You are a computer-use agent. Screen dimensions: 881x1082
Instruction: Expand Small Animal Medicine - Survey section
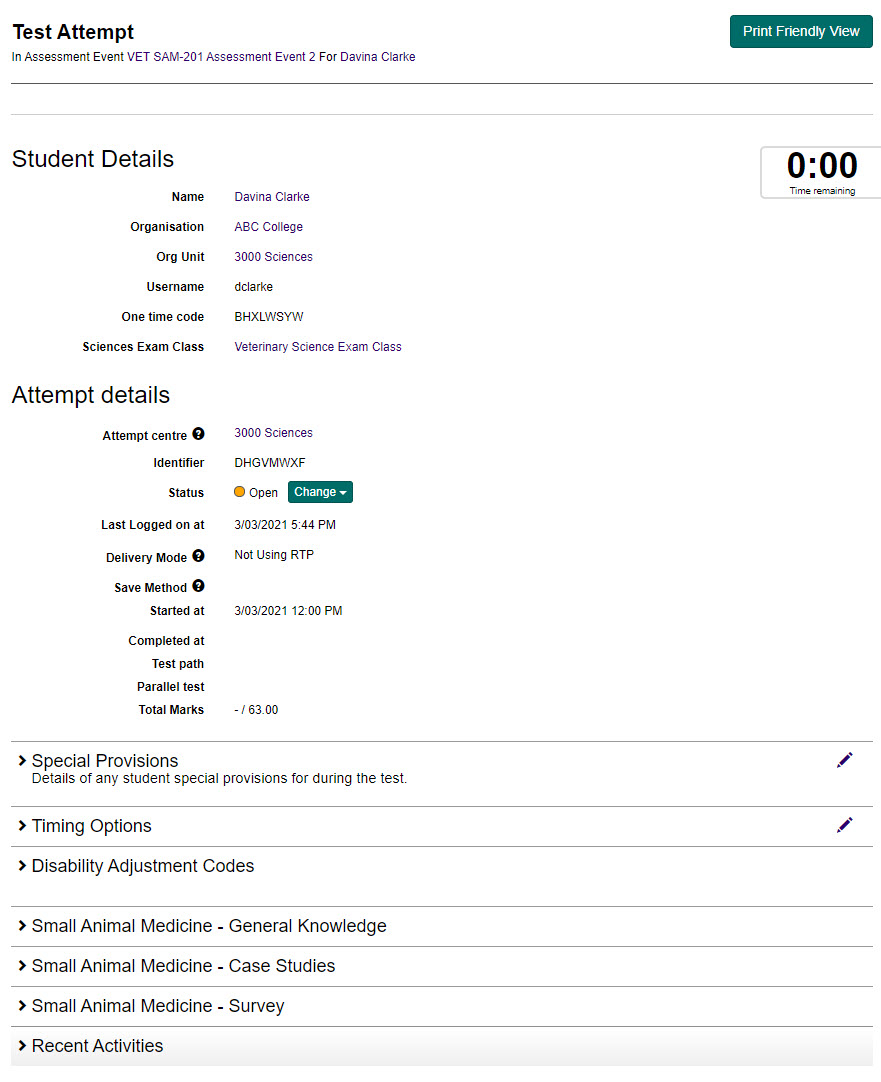pyautogui.click(x=157, y=1006)
